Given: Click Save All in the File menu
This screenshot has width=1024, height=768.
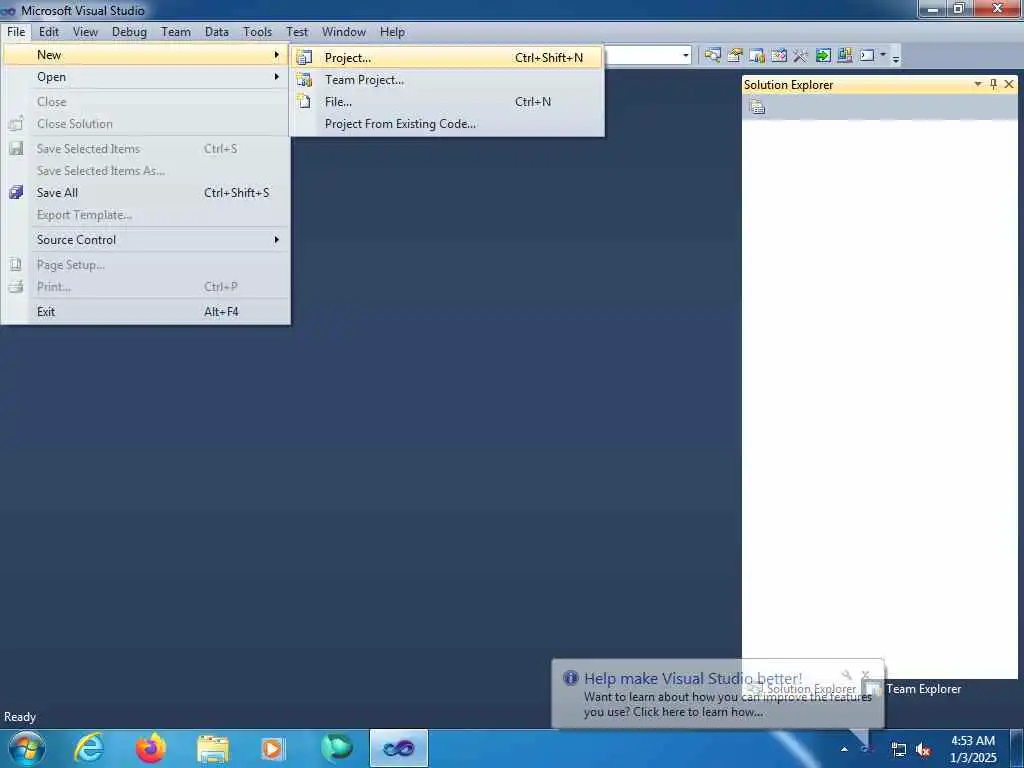Looking at the screenshot, I should coord(146,193).
